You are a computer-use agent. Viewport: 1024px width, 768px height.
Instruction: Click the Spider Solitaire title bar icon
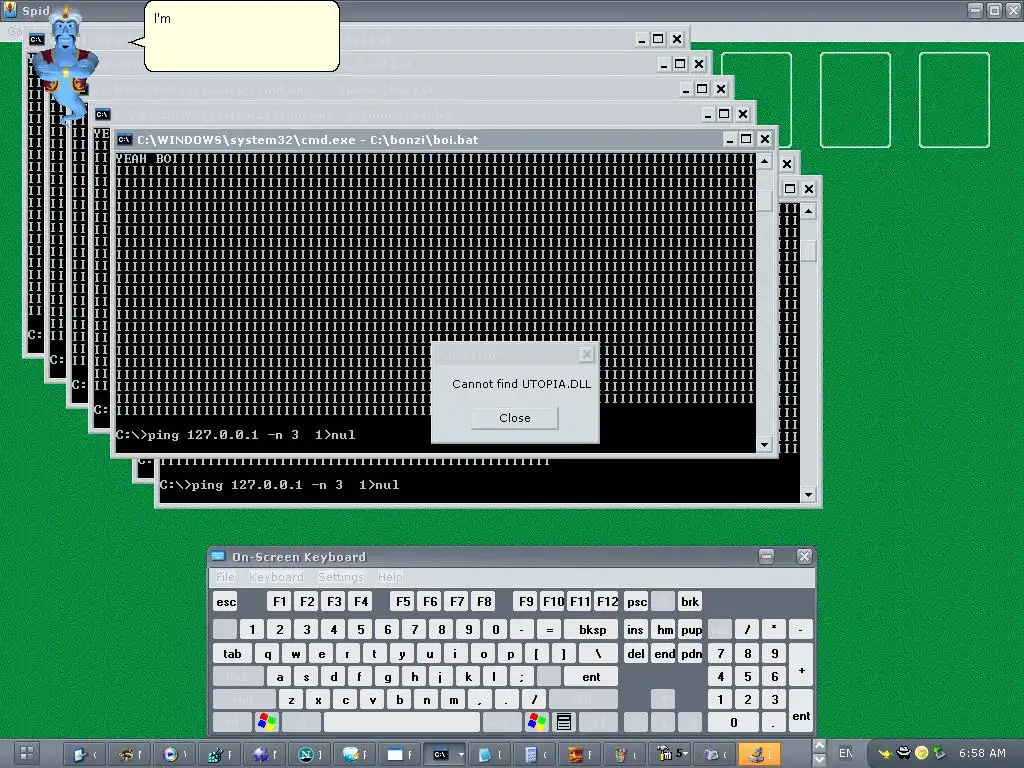pos(10,10)
